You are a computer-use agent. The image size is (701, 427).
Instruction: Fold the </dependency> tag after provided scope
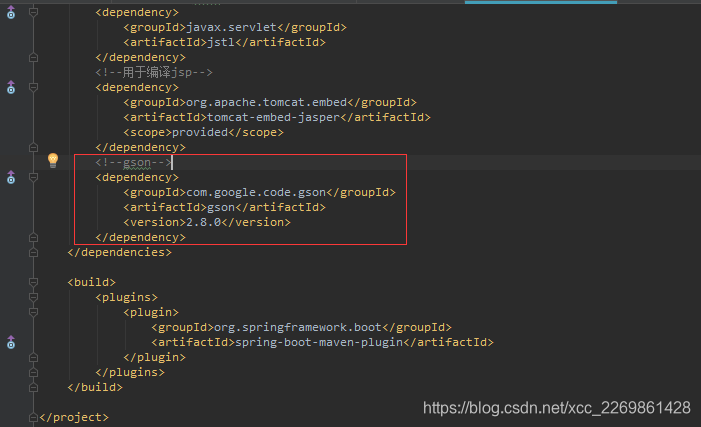[x=33, y=147]
